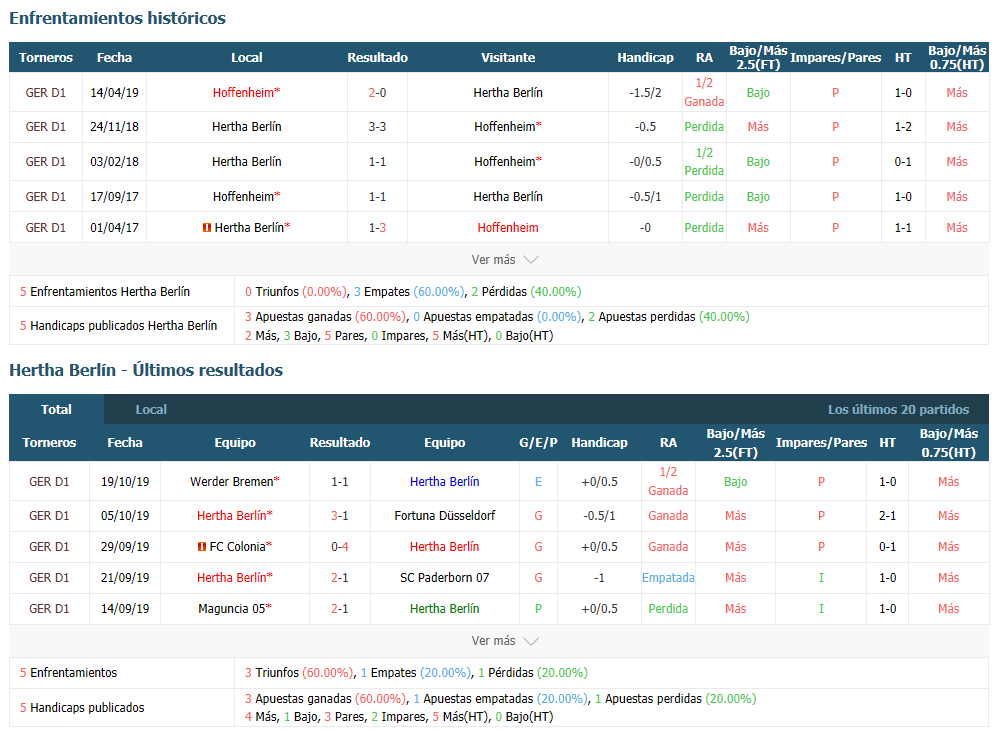Viewport: 999px width, 731px height.
Task: Click red card icon beside FC Colonia
Action: pyautogui.click(x=202, y=547)
